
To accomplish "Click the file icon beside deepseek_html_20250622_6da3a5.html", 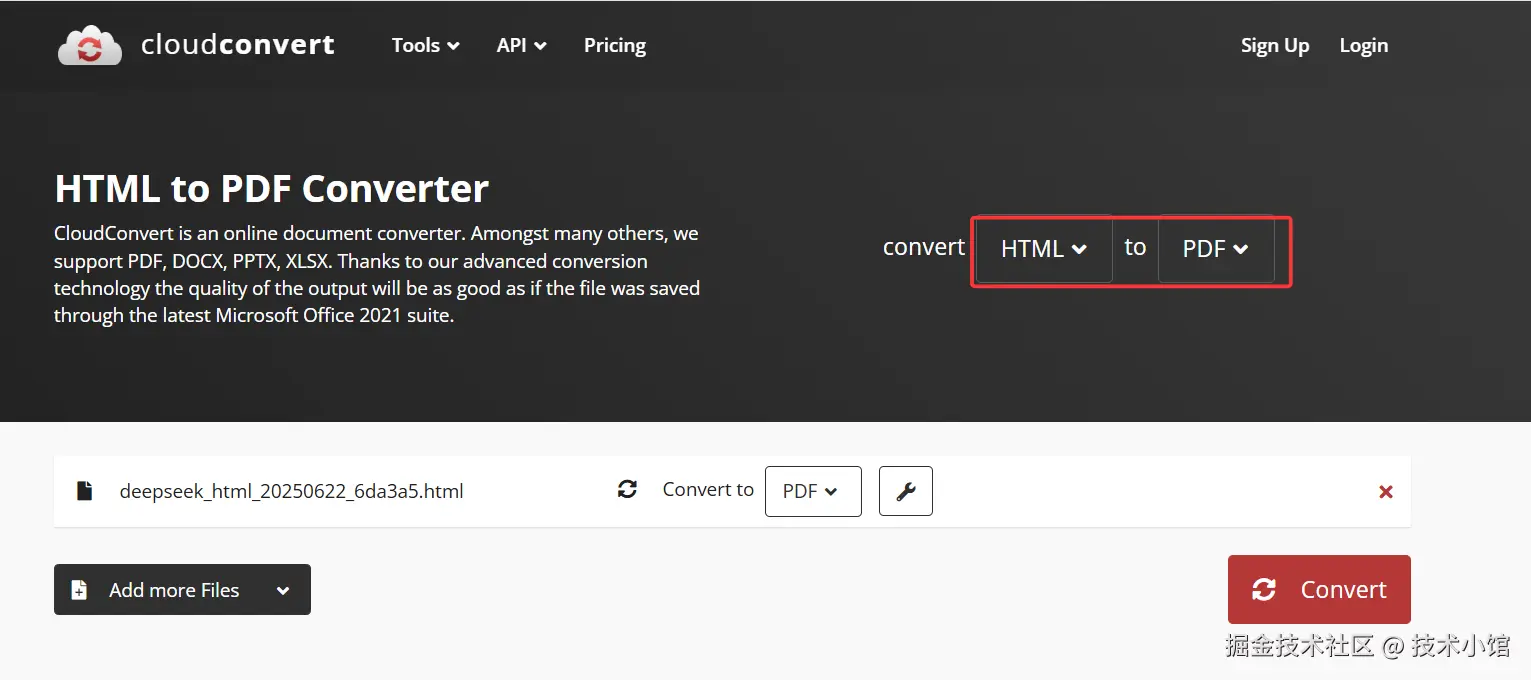I will (x=85, y=491).
